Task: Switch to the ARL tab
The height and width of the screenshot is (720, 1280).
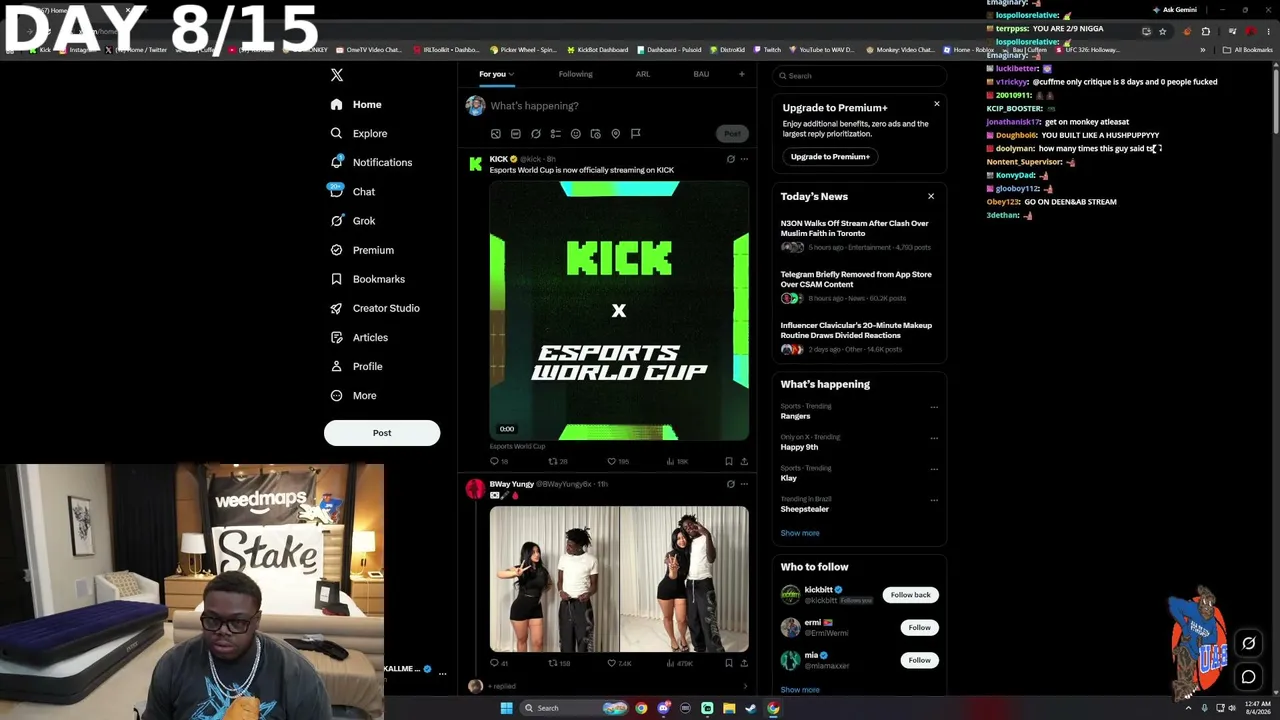Action: click(643, 74)
